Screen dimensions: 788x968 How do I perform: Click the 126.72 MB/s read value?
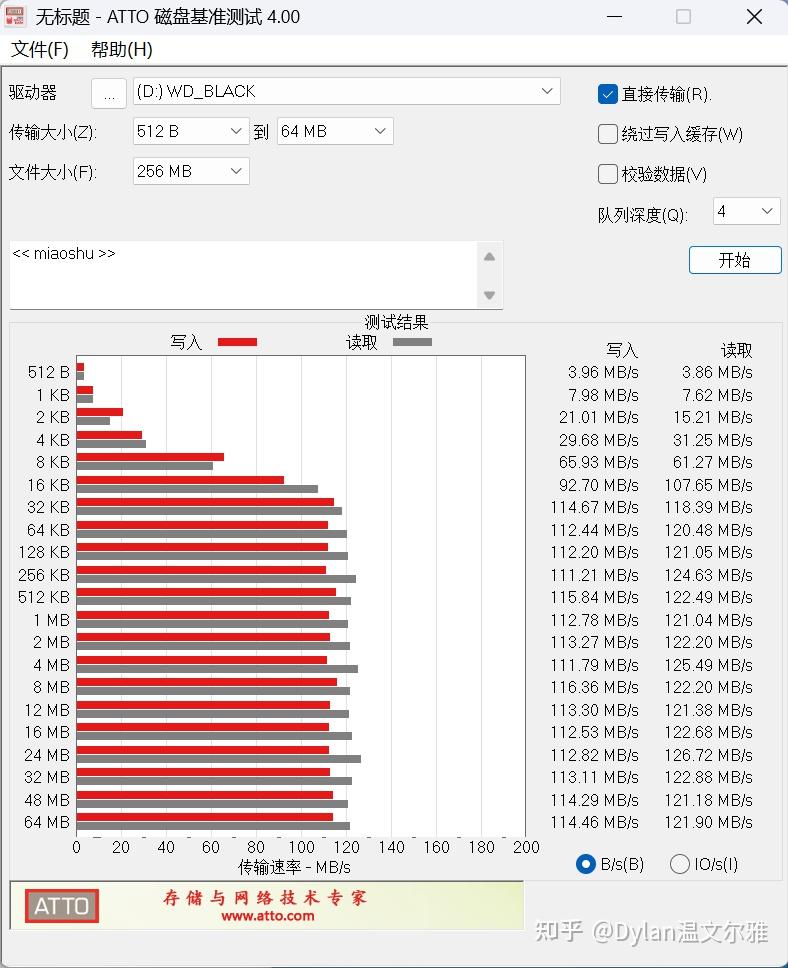tap(708, 755)
